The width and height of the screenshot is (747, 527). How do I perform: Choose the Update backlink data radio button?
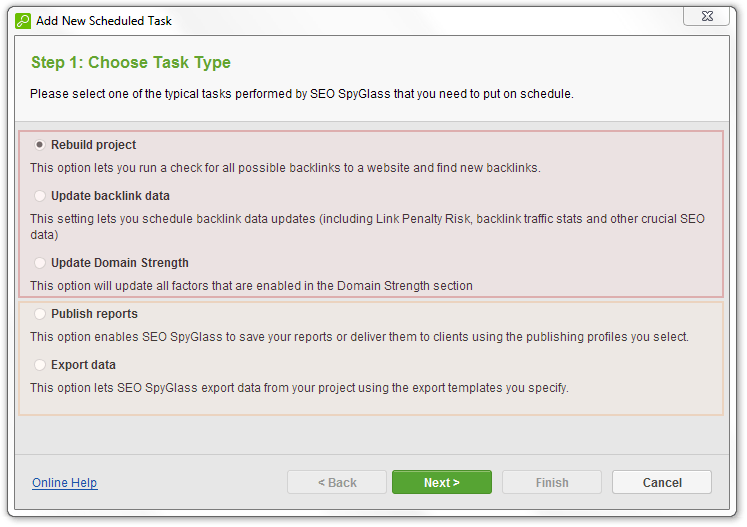point(40,196)
